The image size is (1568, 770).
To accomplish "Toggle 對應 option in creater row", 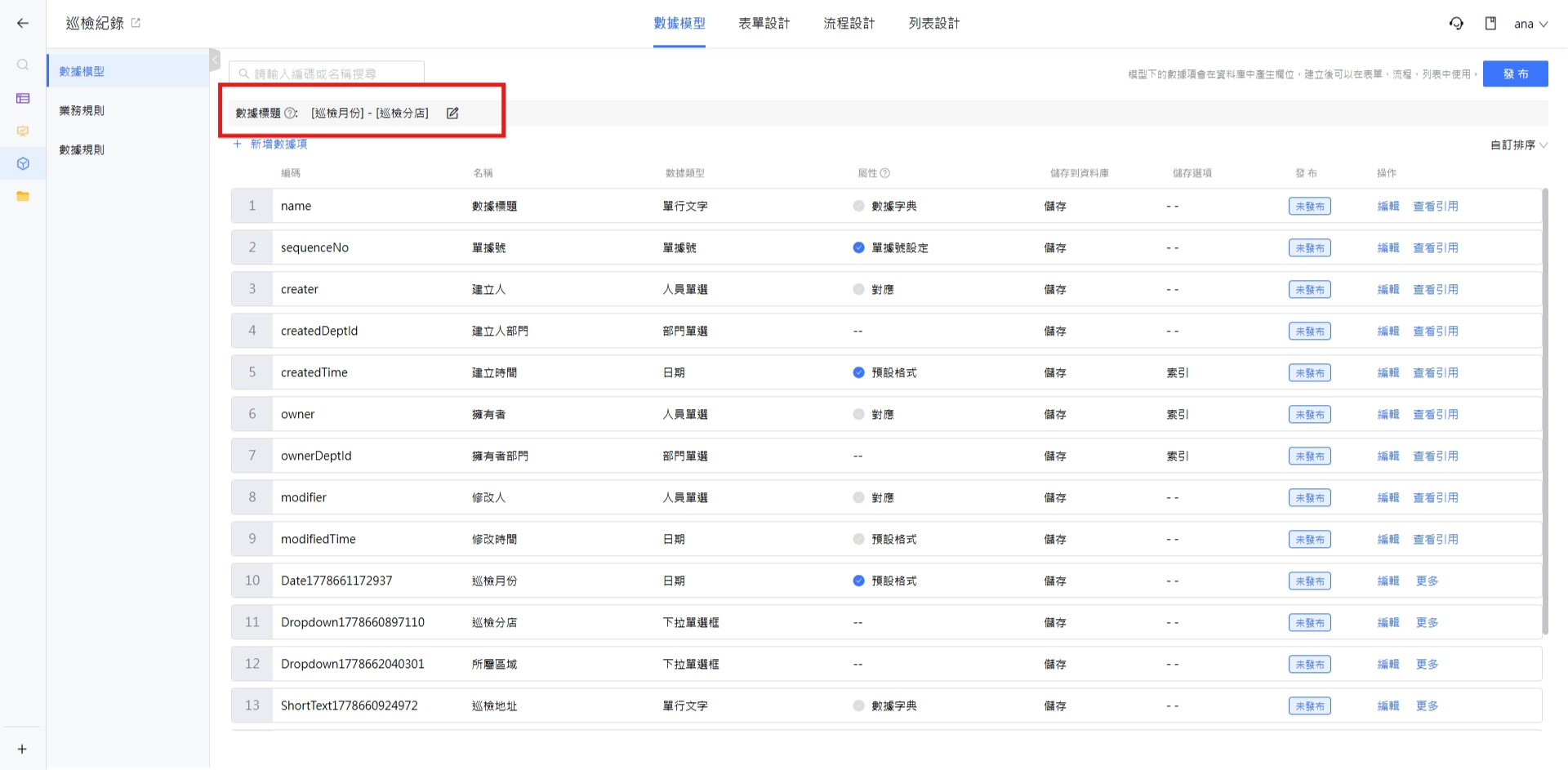I will point(858,289).
